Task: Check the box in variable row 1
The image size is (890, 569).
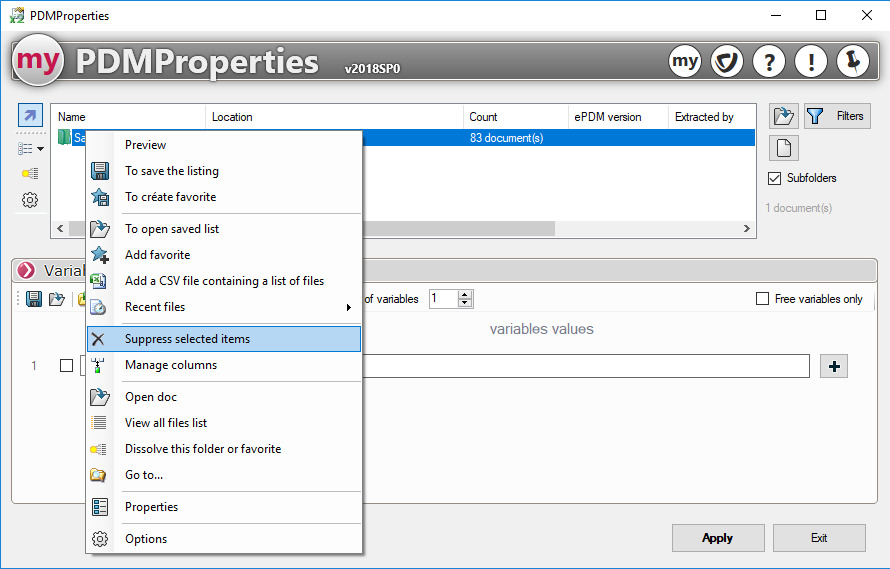Action: click(x=66, y=366)
